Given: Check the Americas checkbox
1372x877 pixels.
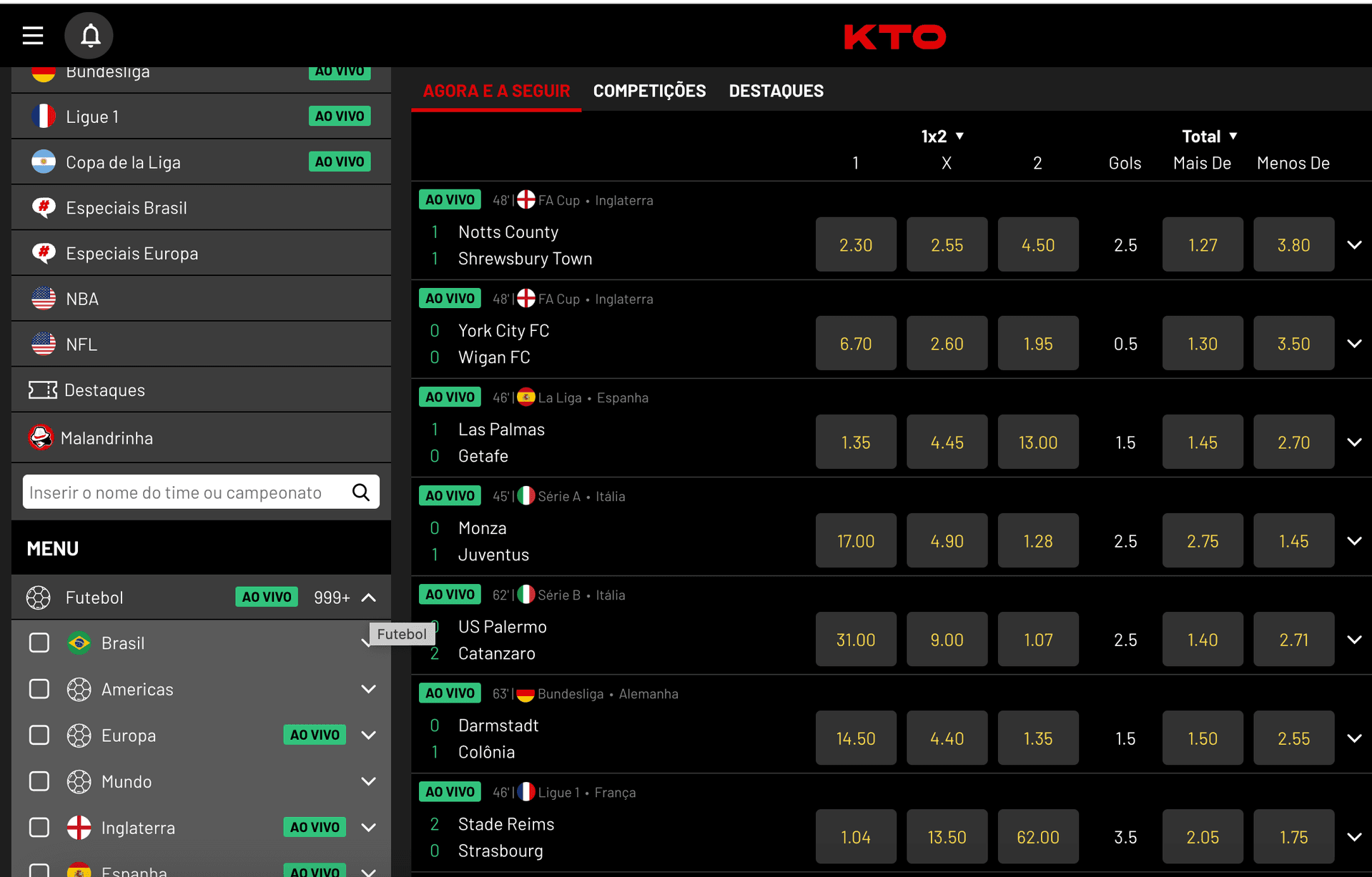Looking at the screenshot, I should pyautogui.click(x=39, y=689).
